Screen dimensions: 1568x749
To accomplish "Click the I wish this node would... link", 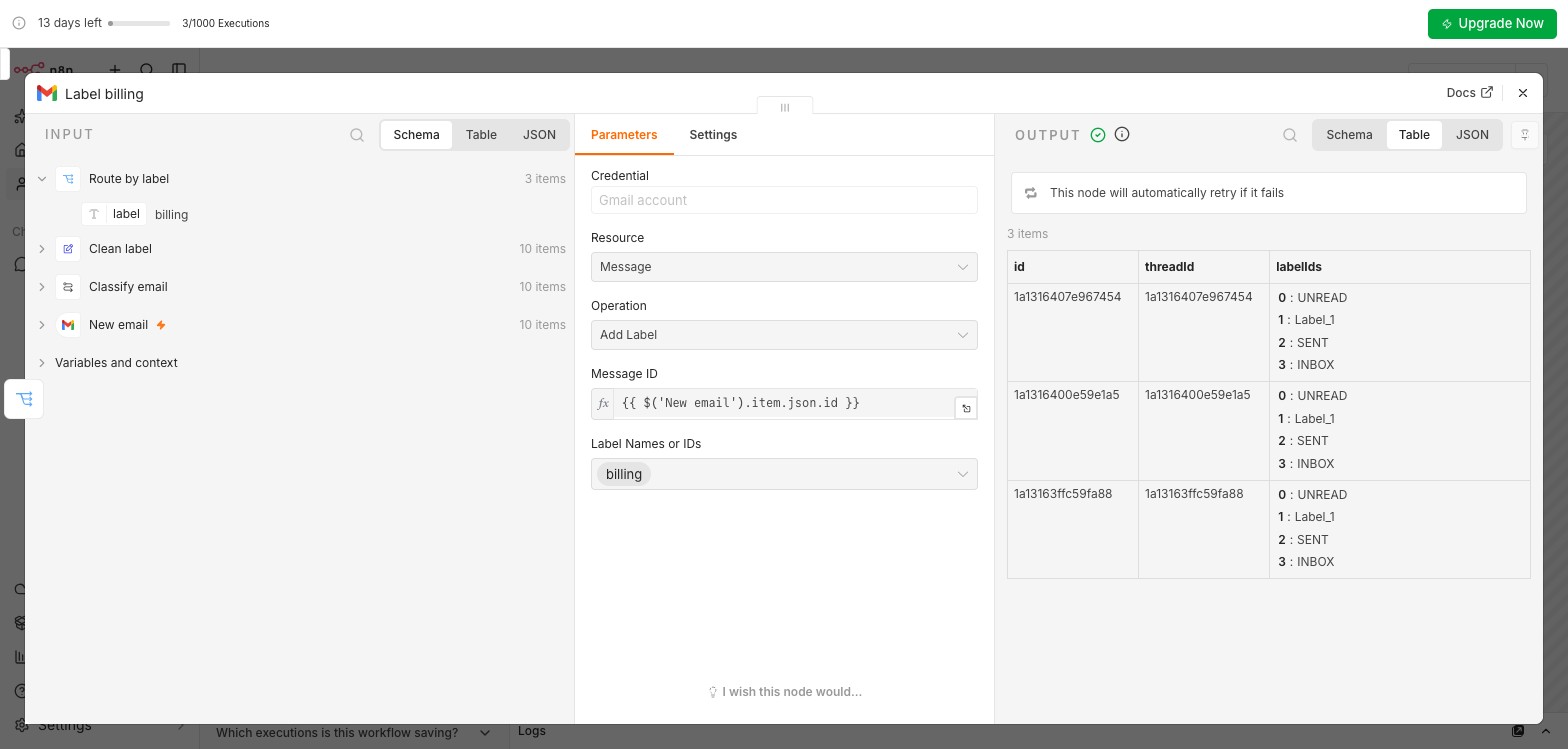I will (x=785, y=692).
